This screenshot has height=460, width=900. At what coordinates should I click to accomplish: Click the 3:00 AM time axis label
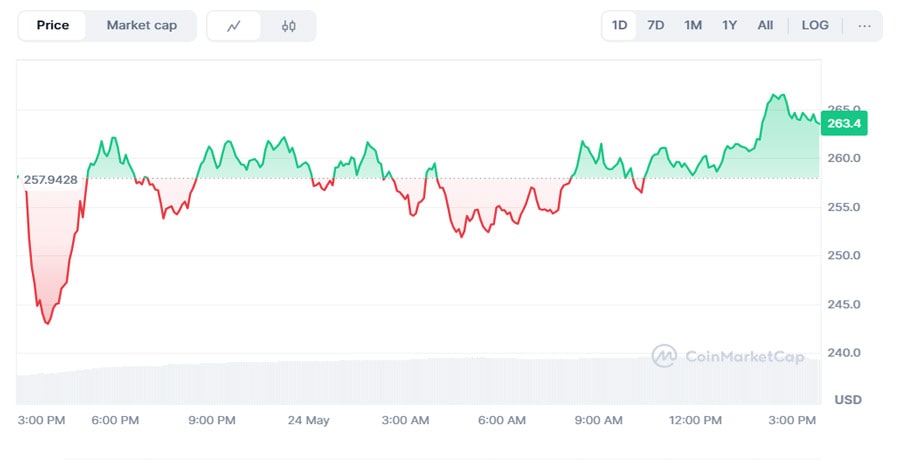tap(405, 420)
